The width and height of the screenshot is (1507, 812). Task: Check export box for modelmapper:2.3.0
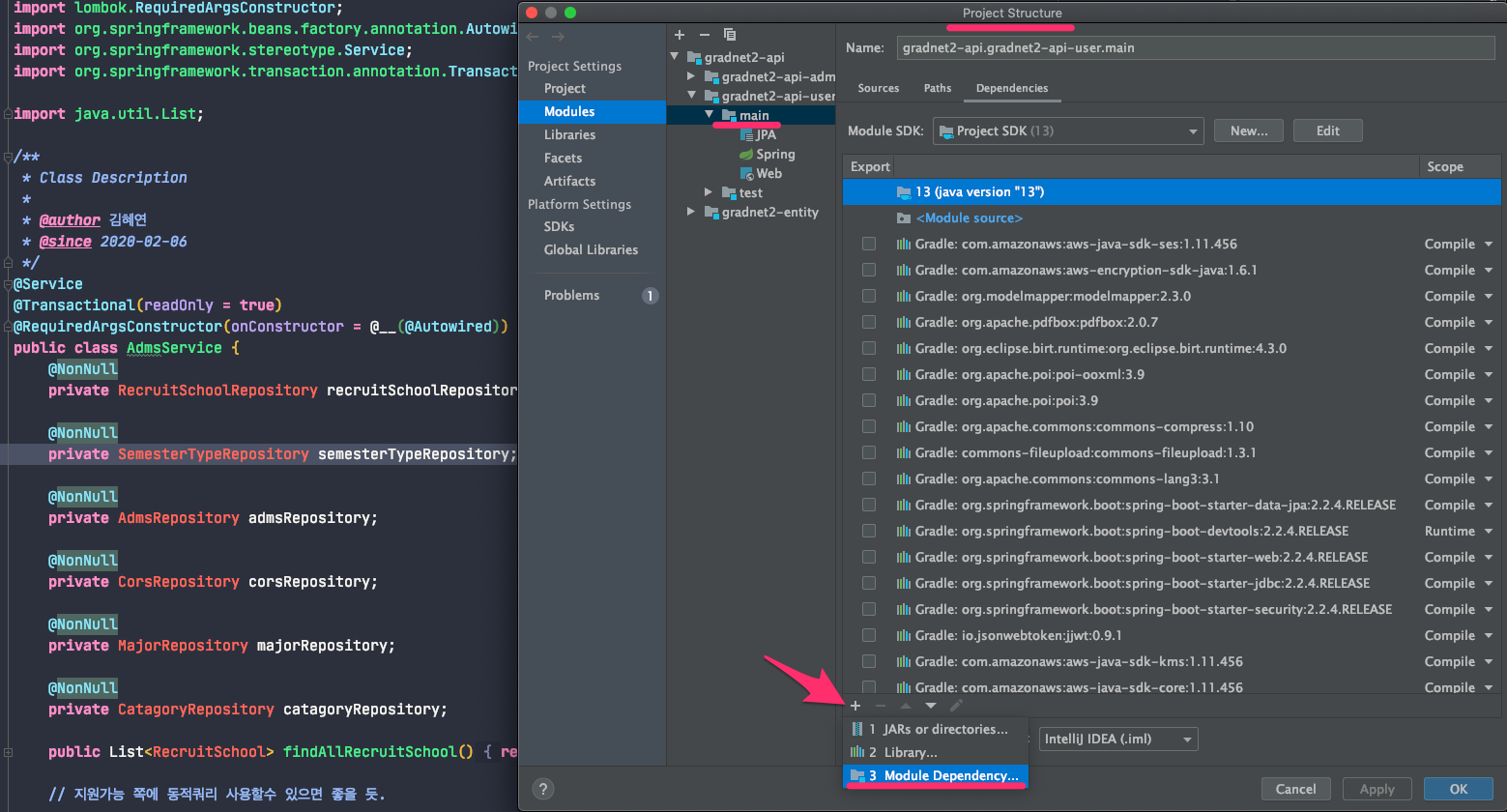(x=869, y=297)
